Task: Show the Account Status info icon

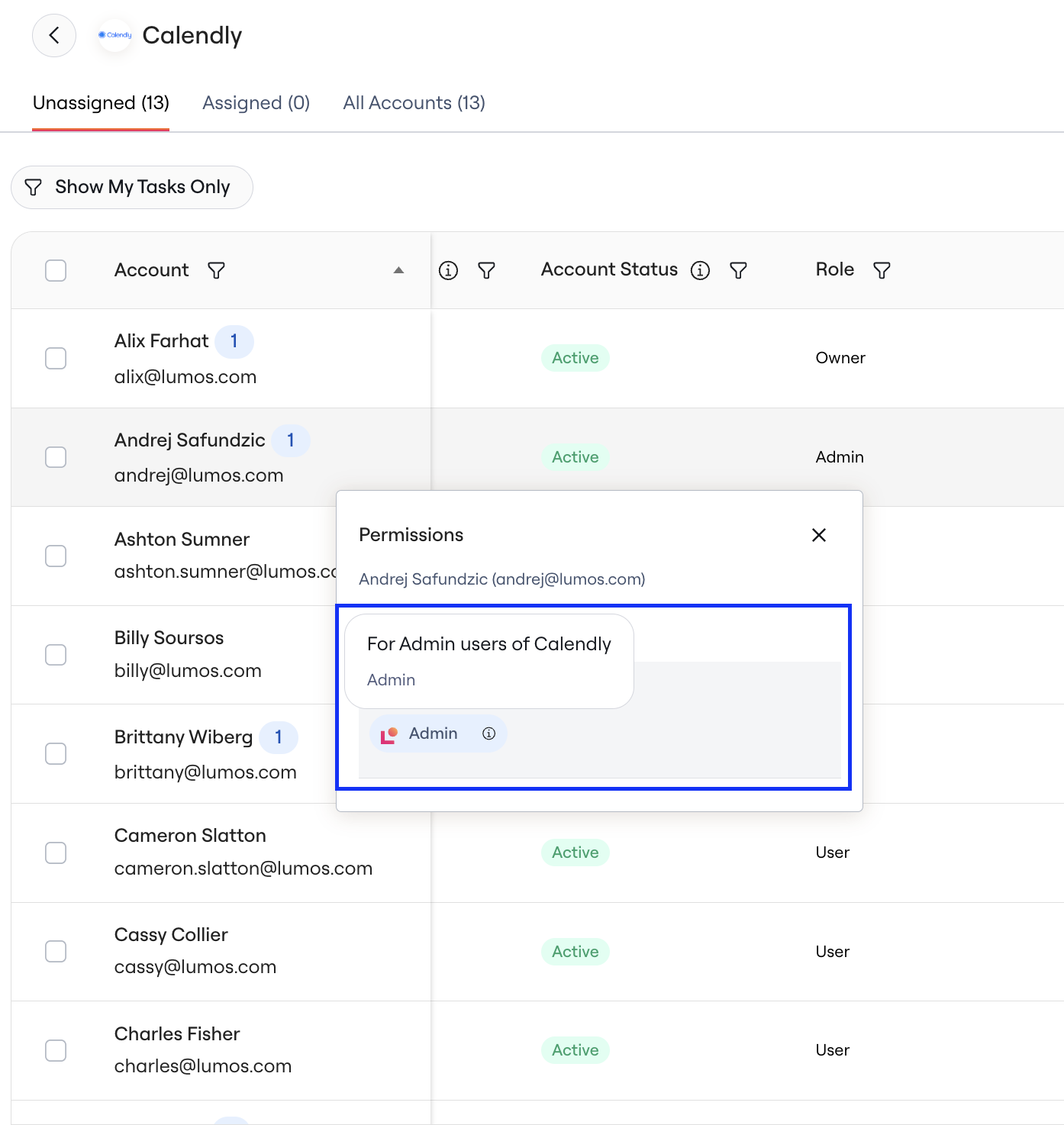Action: click(701, 270)
